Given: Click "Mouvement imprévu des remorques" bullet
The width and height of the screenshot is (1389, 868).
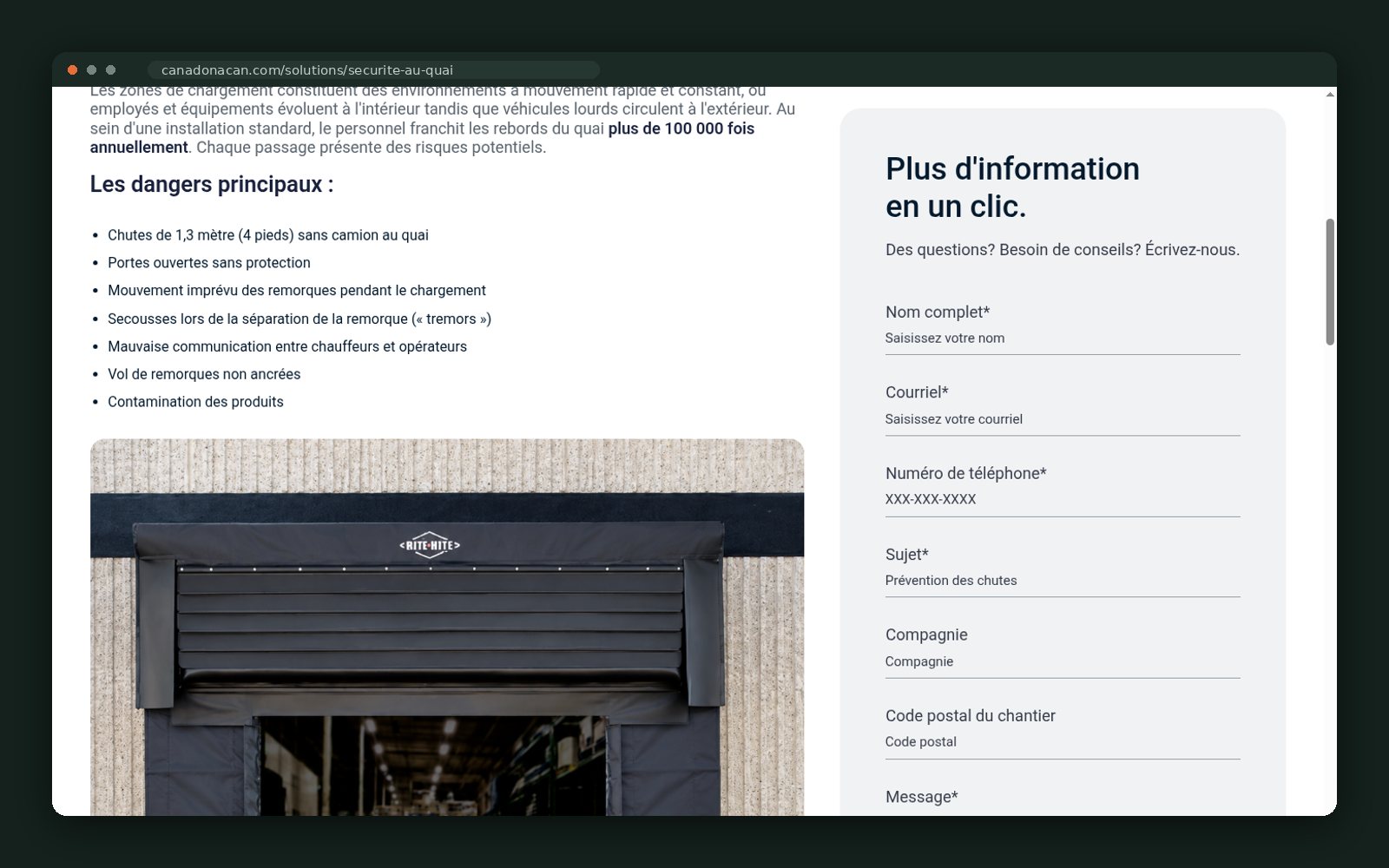Looking at the screenshot, I should tap(297, 291).
